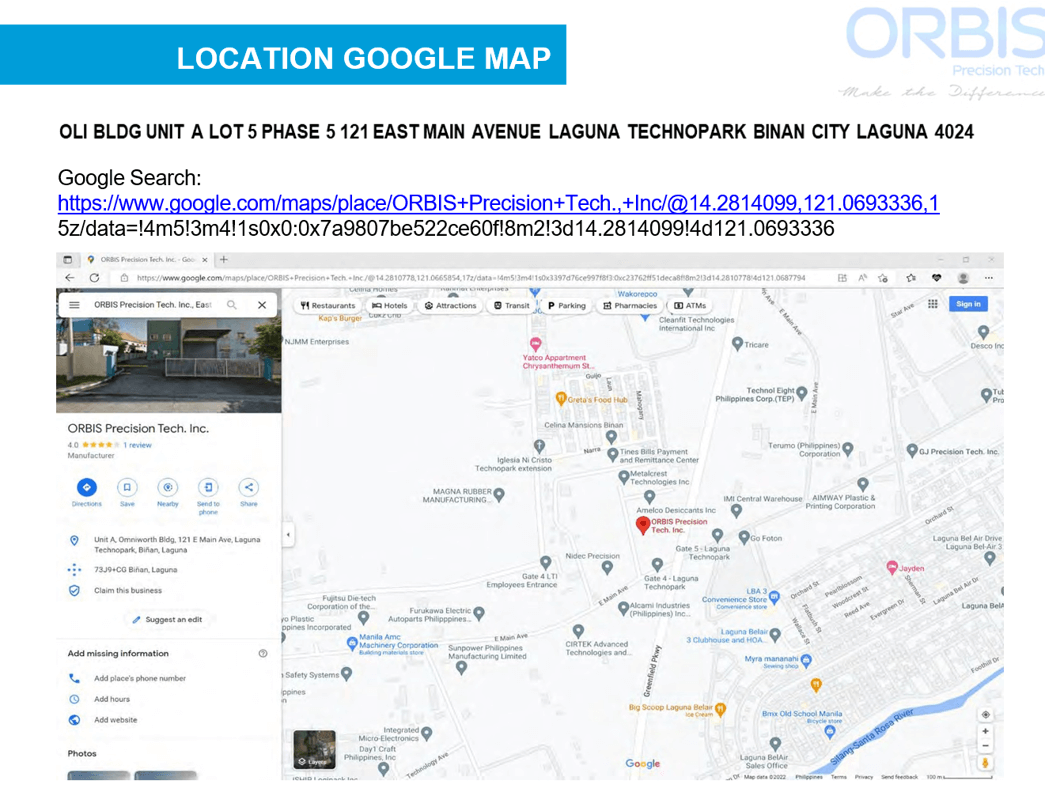
Task: Select the Hotels filter chip
Action: 389,306
